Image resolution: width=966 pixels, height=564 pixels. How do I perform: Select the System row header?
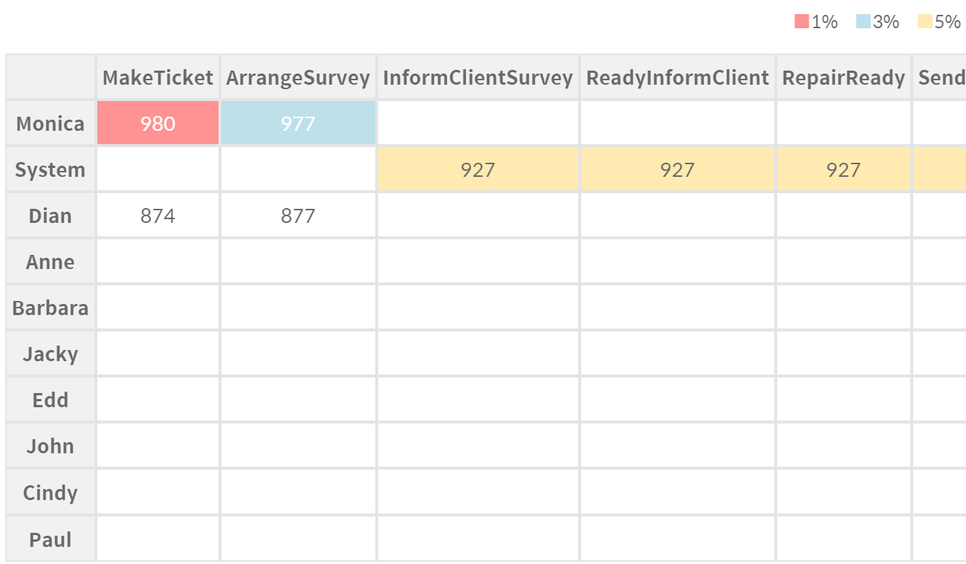(x=50, y=170)
